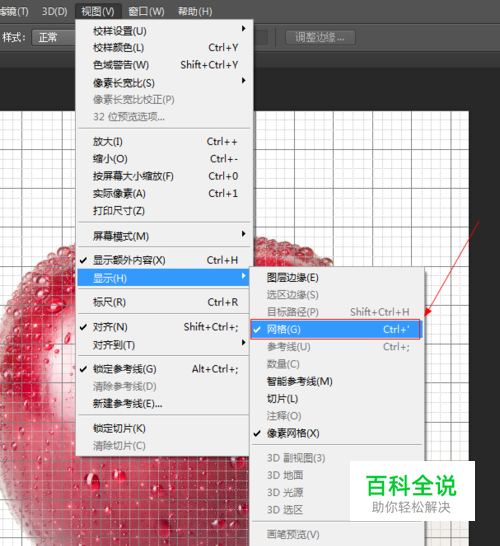The width and height of the screenshot is (500, 546).
Task: Uncheck 锁定参考线(G)
Action: pos(164,369)
